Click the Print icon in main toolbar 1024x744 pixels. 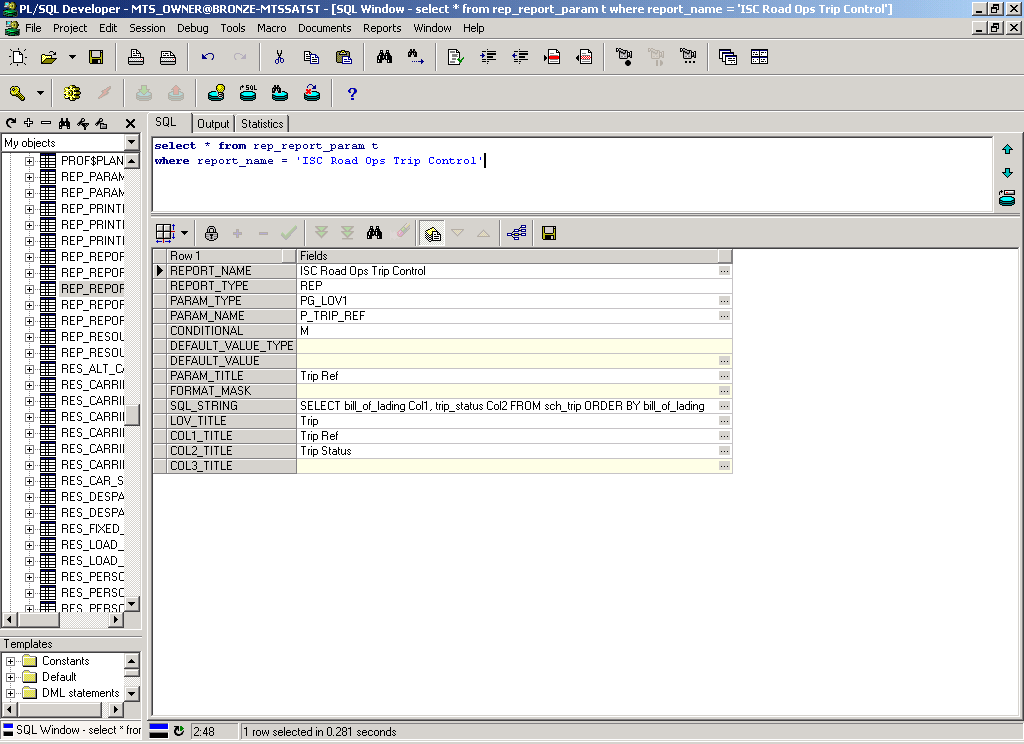pyautogui.click(x=136, y=57)
